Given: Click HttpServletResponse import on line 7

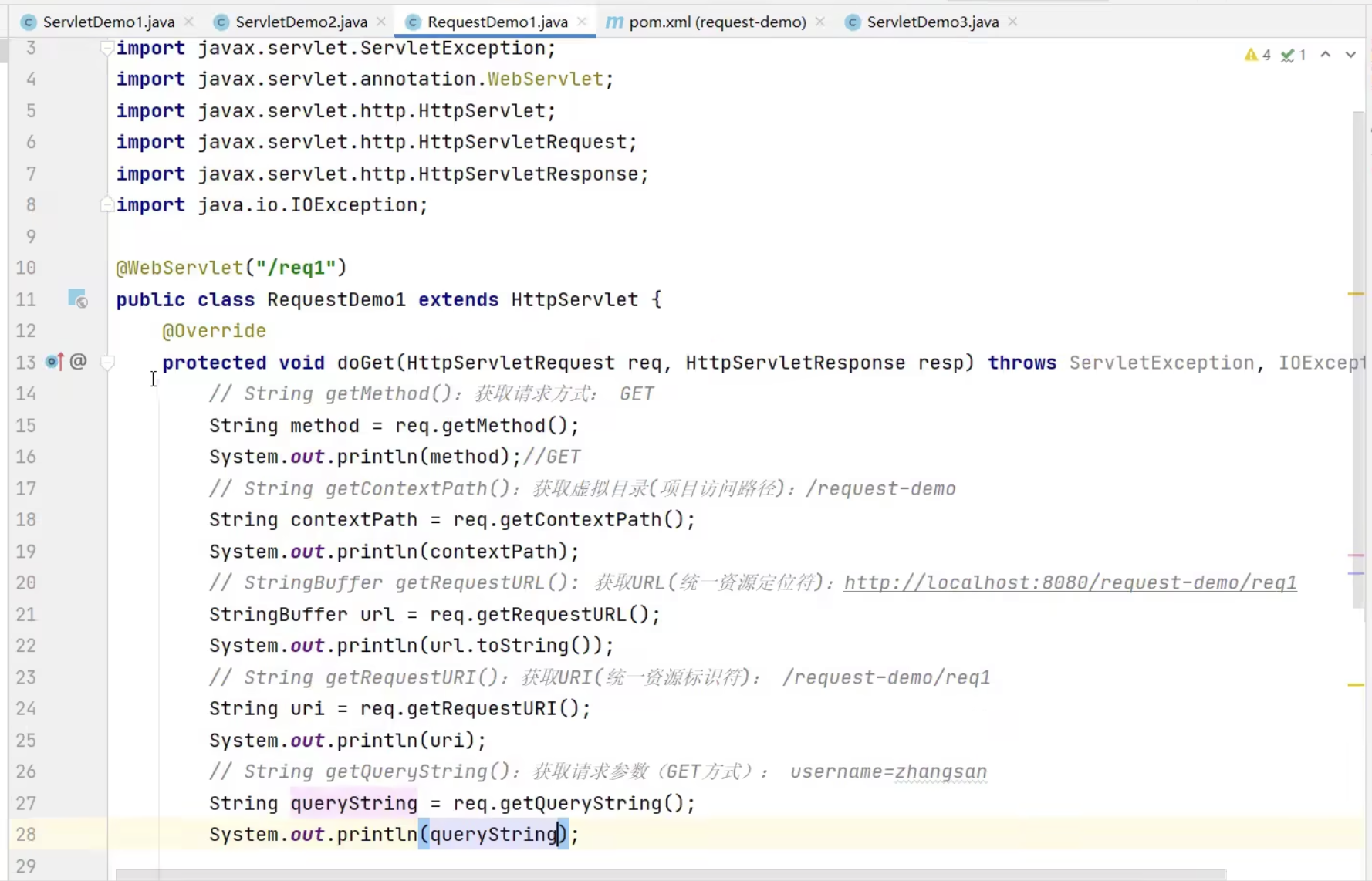Looking at the screenshot, I should 528,174.
